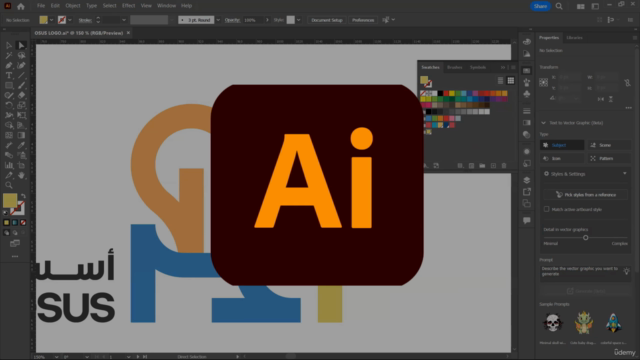This screenshot has height=360, width=640.
Task: Open the search magnifier icon
Action: point(559,6)
